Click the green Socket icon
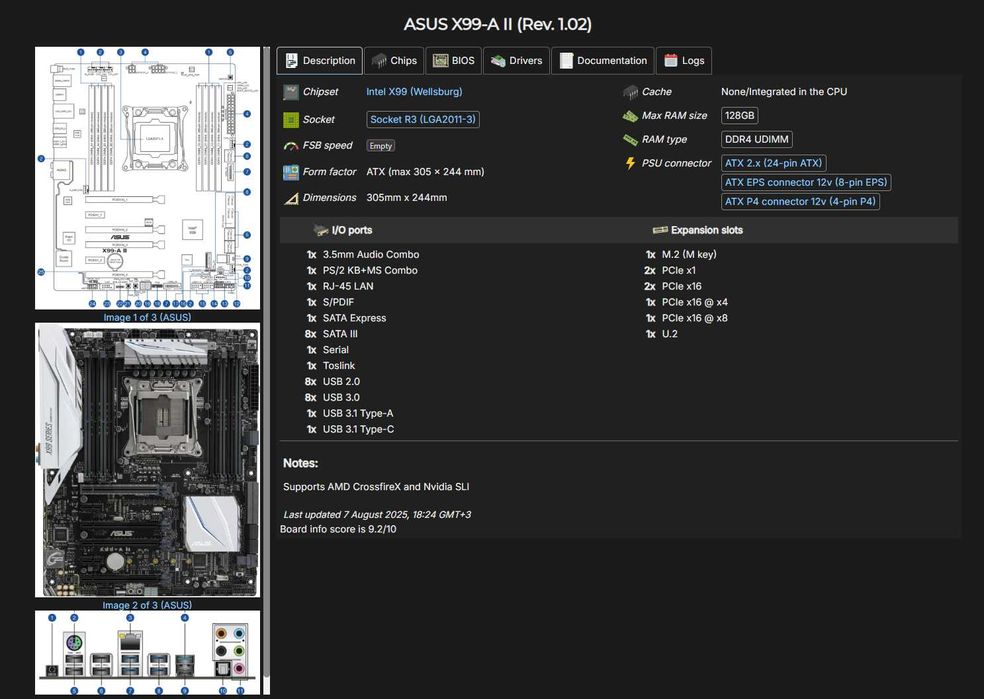The width and height of the screenshot is (984, 699). (291, 120)
